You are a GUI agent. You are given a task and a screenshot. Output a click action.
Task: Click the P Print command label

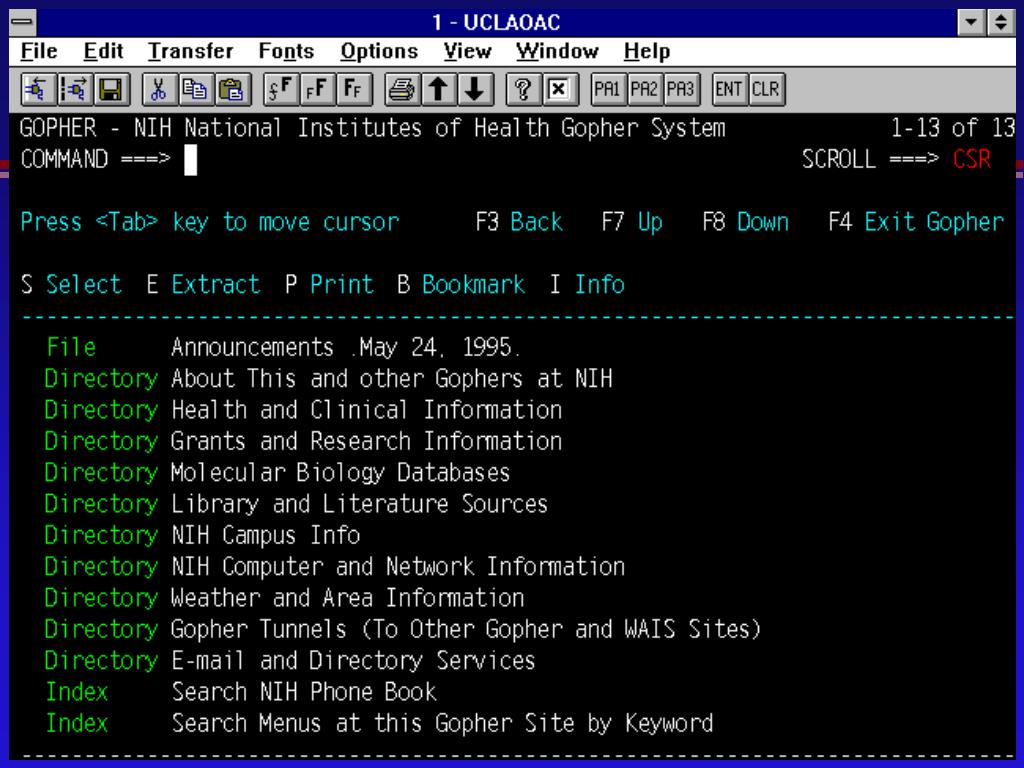pyautogui.click(x=329, y=285)
